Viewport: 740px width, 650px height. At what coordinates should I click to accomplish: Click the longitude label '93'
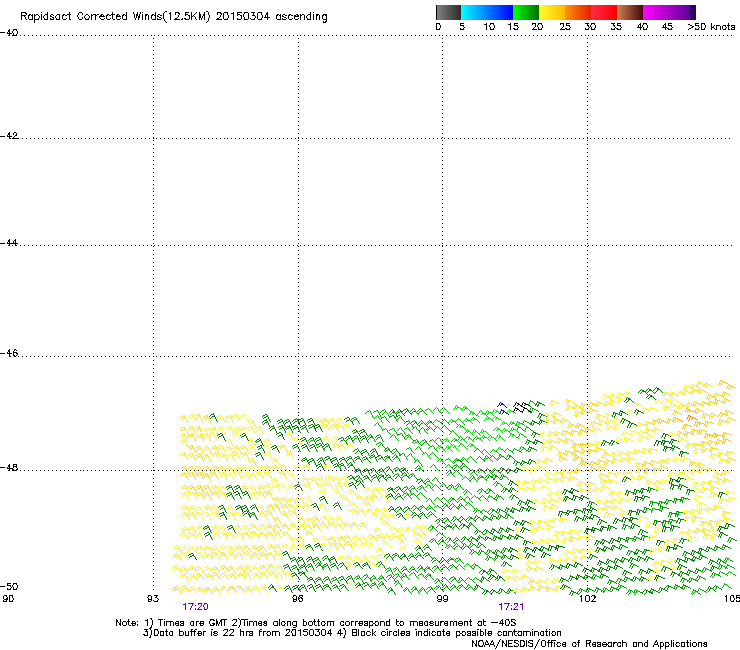153,599
